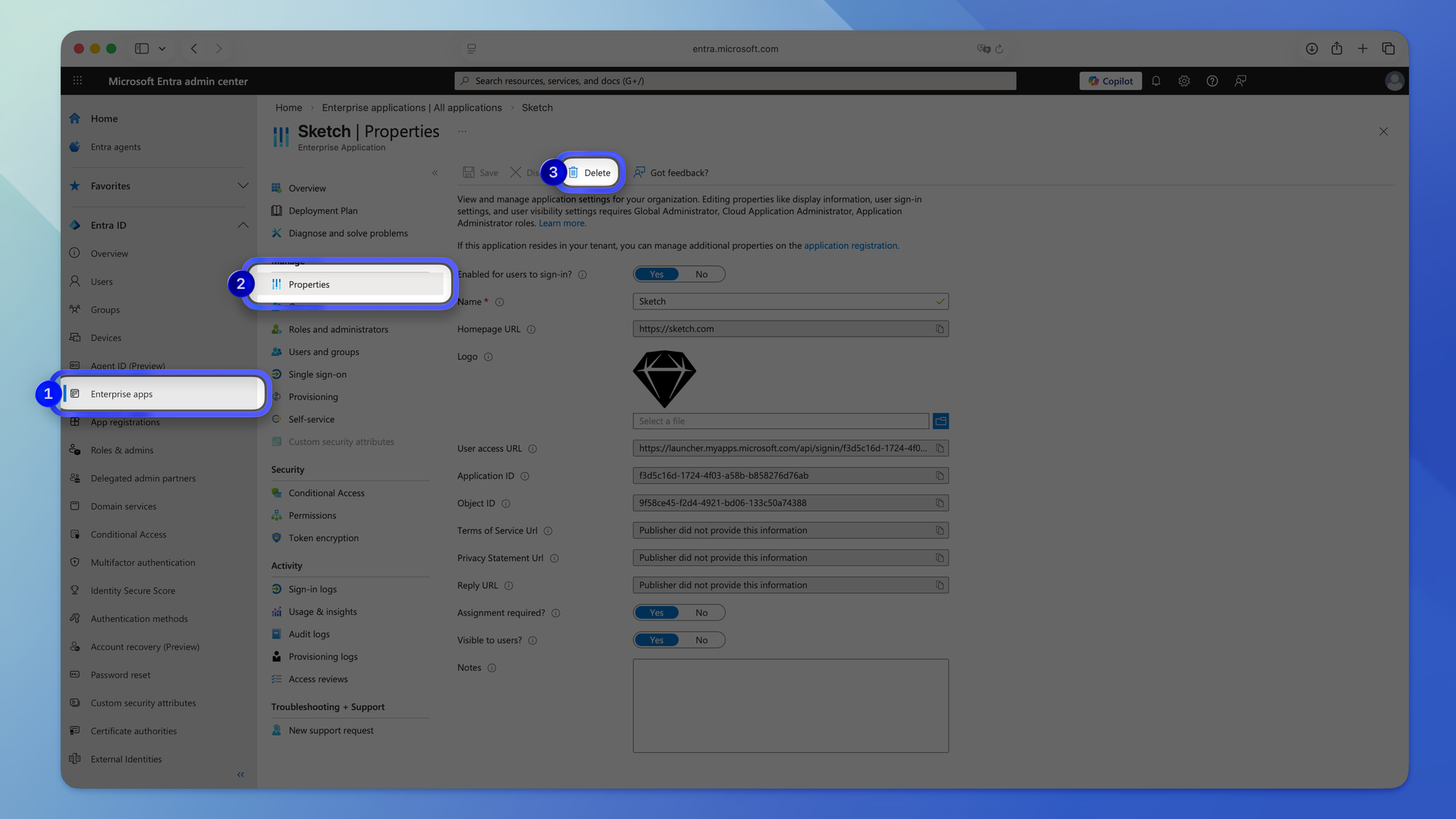The height and width of the screenshot is (819, 1456).
Task: Toggle the Safari sidebar
Action: (x=142, y=49)
